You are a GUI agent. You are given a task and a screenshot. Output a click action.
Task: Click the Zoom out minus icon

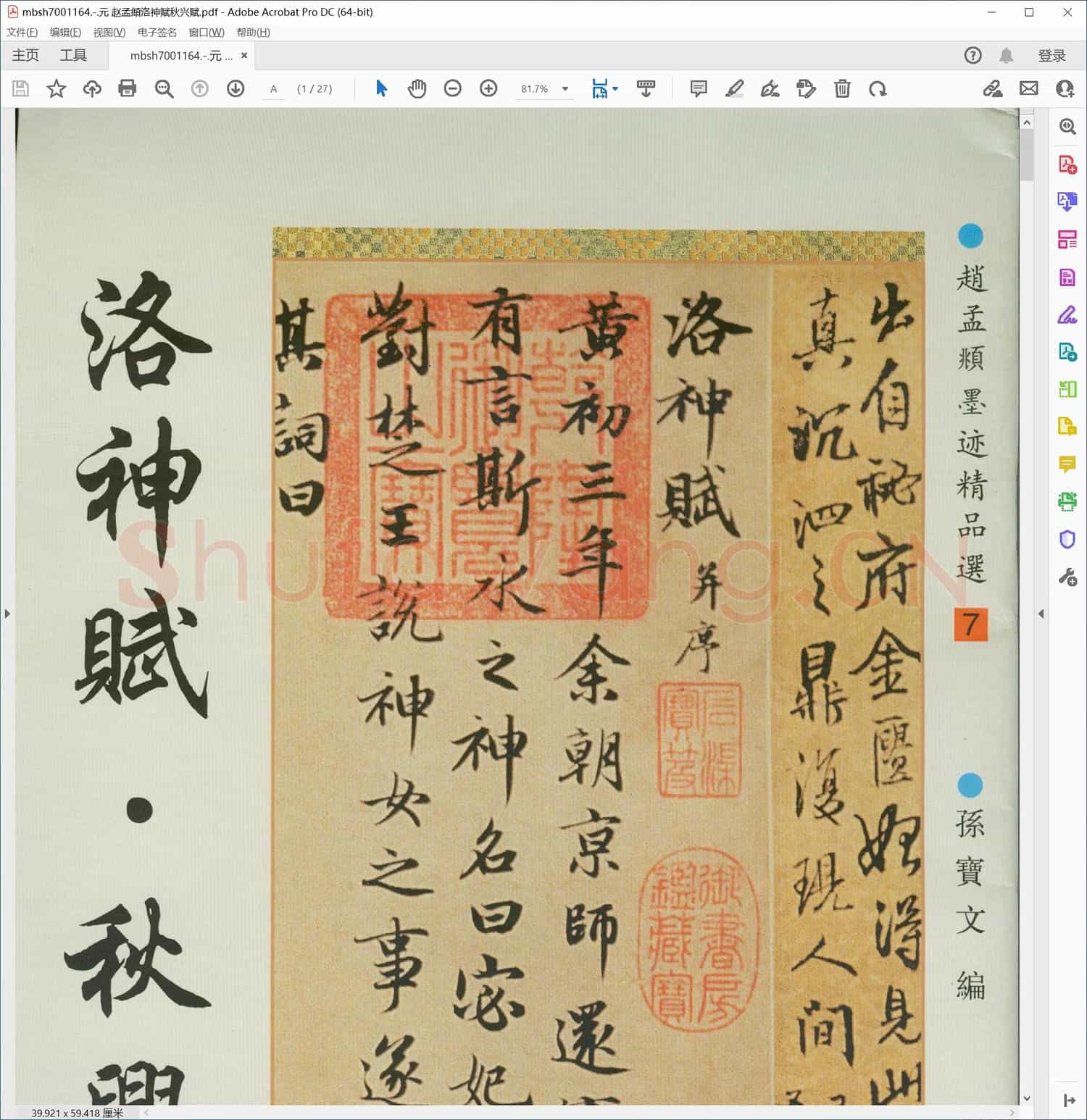tap(453, 88)
